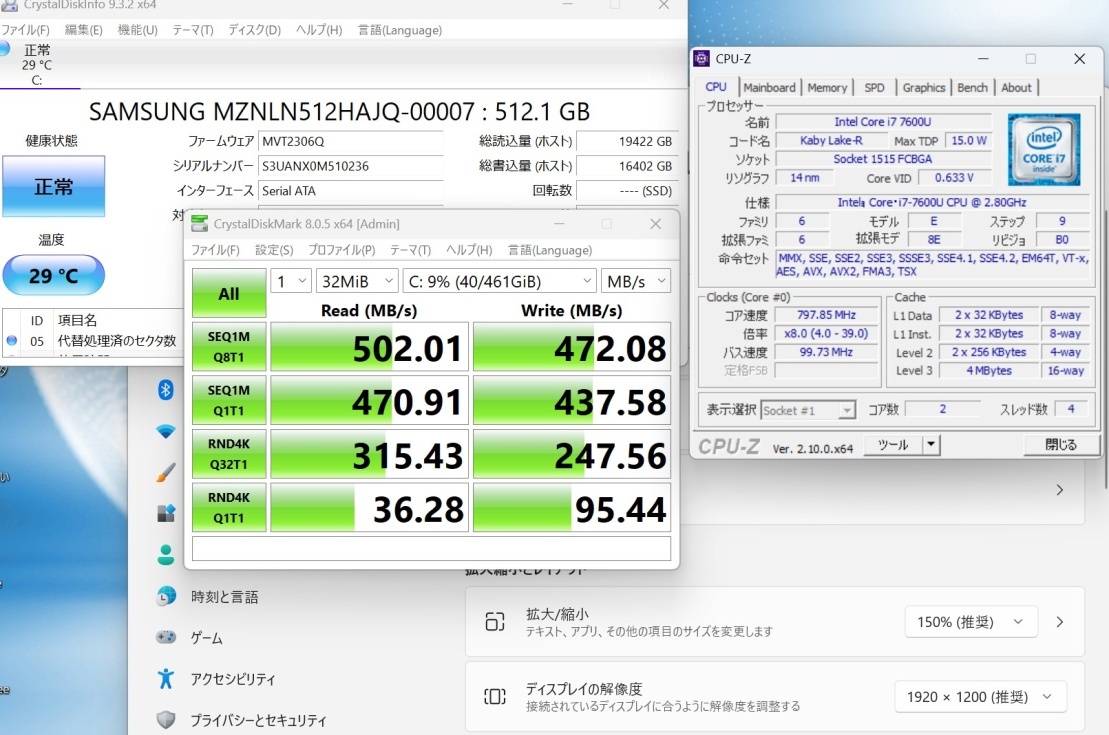Run the SEQ1M Q8T1 test button
This screenshot has height=735, width=1109.
tap(228, 347)
